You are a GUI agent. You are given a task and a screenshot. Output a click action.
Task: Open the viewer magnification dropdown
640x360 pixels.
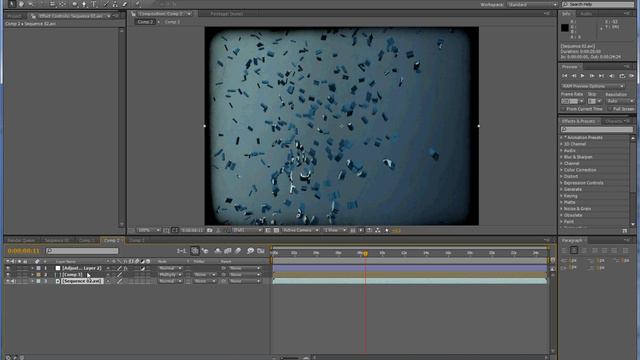pos(149,230)
